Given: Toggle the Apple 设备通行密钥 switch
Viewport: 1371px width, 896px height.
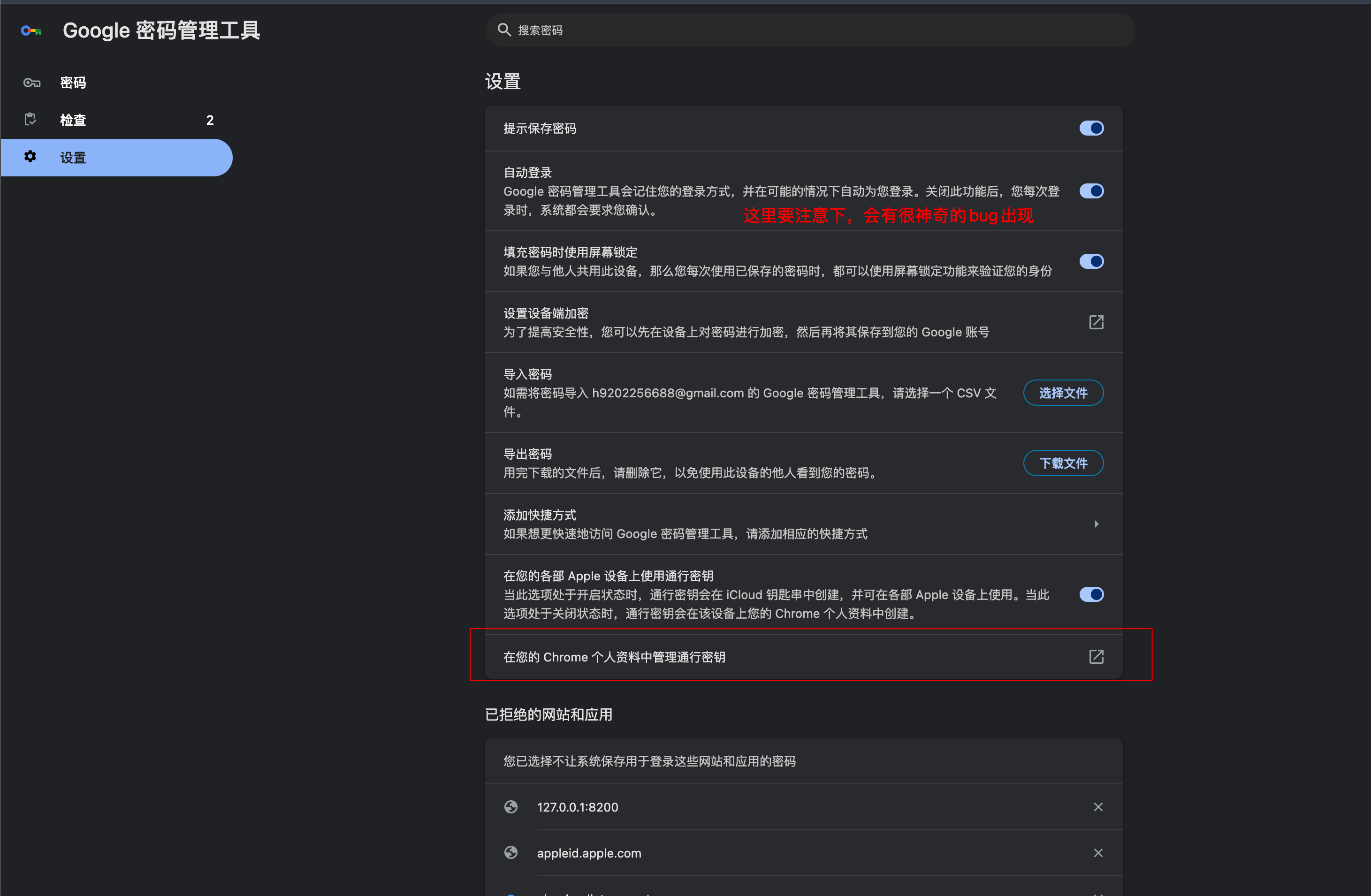Looking at the screenshot, I should point(1092,594).
